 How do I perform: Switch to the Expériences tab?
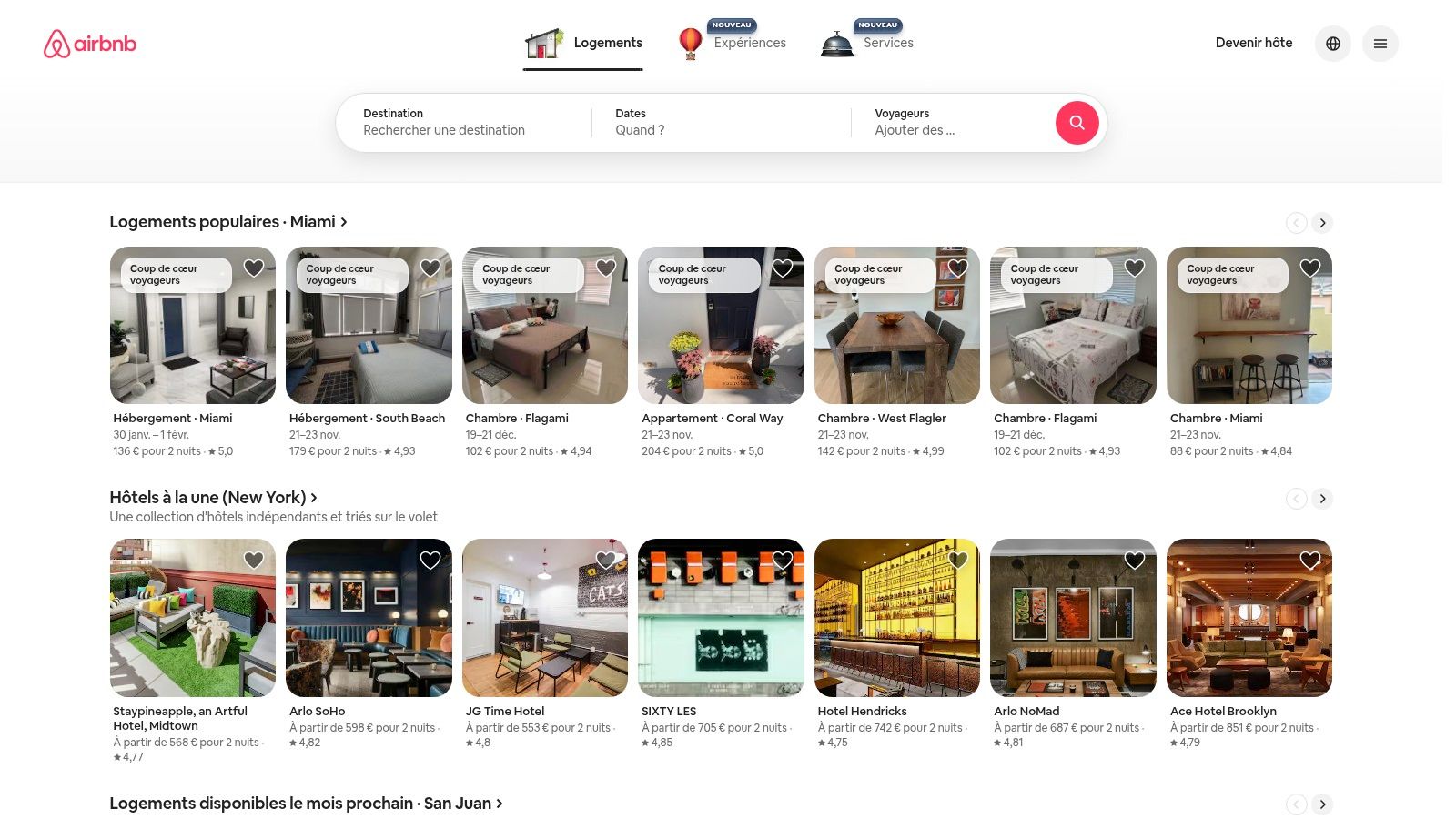click(x=732, y=43)
